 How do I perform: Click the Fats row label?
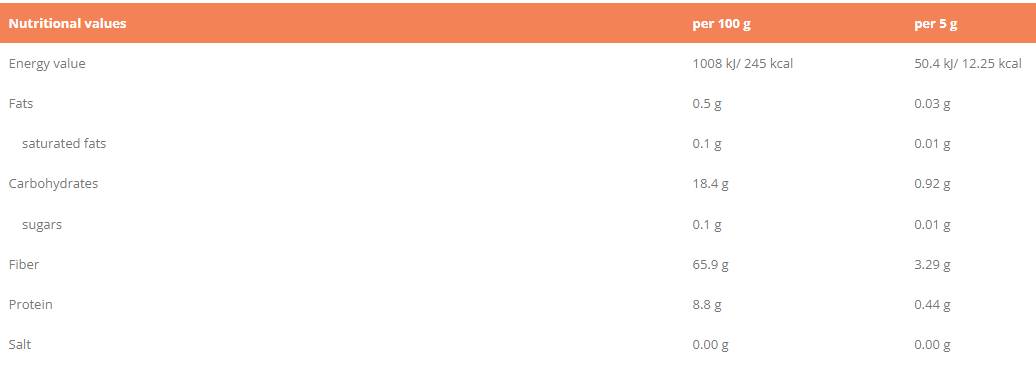click(20, 104)
